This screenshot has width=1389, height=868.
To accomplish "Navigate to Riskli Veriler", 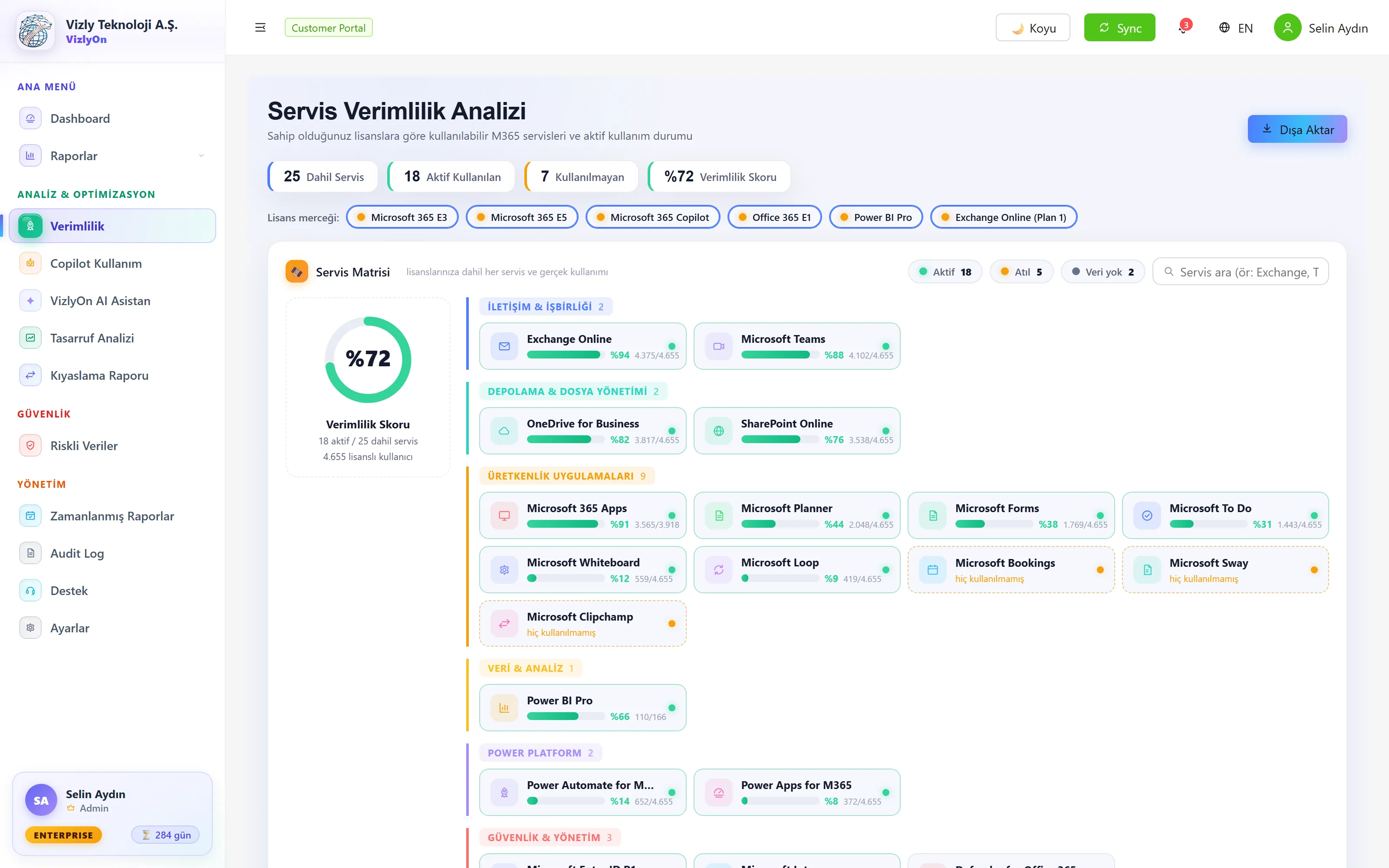I will point(112,445).
